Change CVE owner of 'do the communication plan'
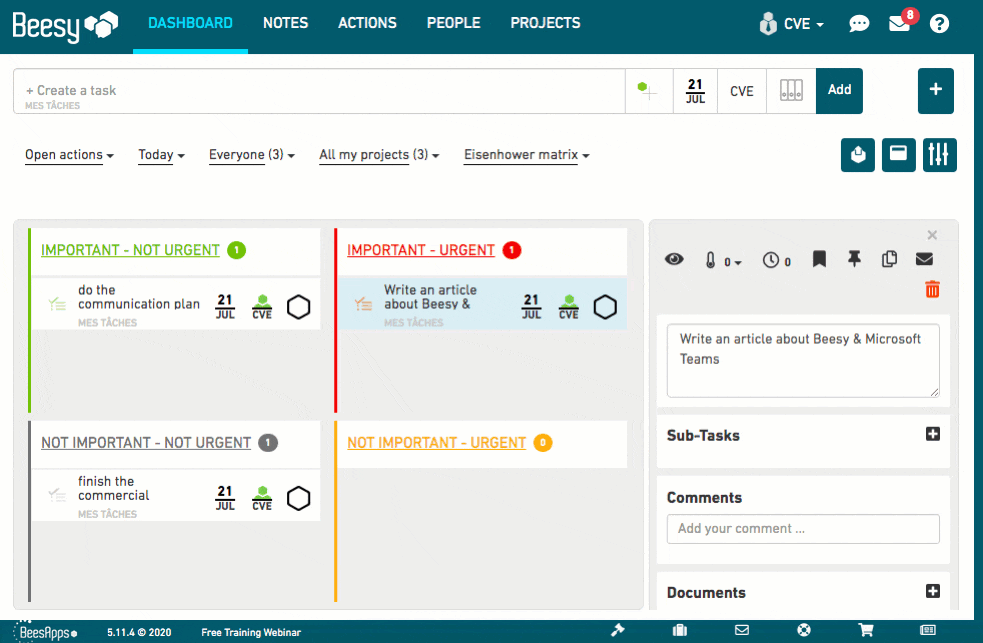This screenshot has height=643, width=983. click(x=262, y=306)
